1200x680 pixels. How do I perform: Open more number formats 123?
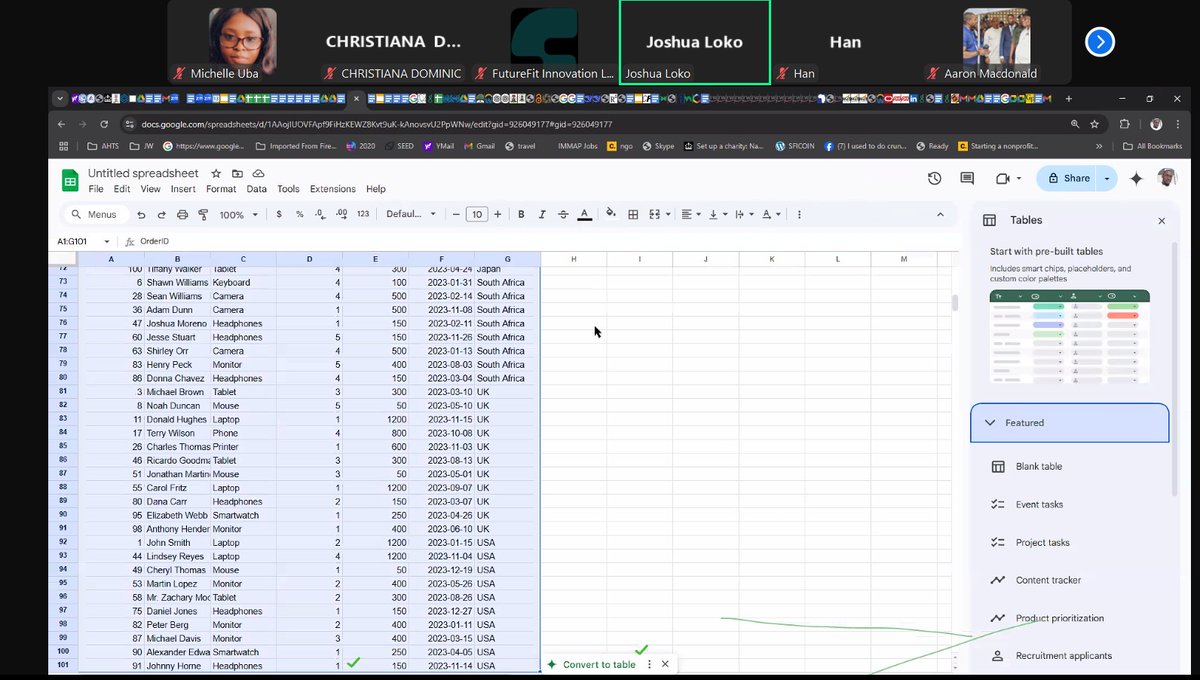click(x=363, y=214)
